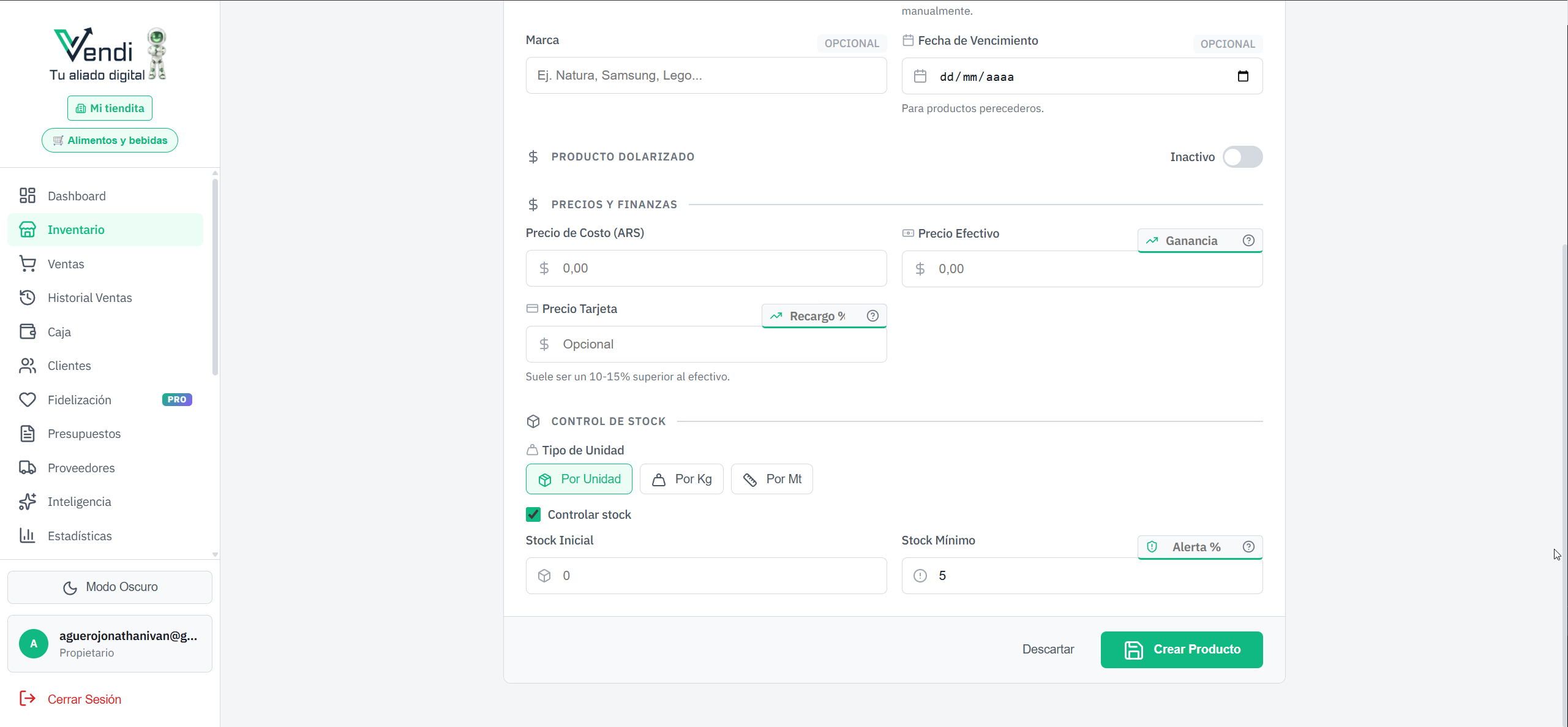The image size is (1568, 727).
Task: Click the Proveedores truck icon
Action: click(x=28, y=468)
